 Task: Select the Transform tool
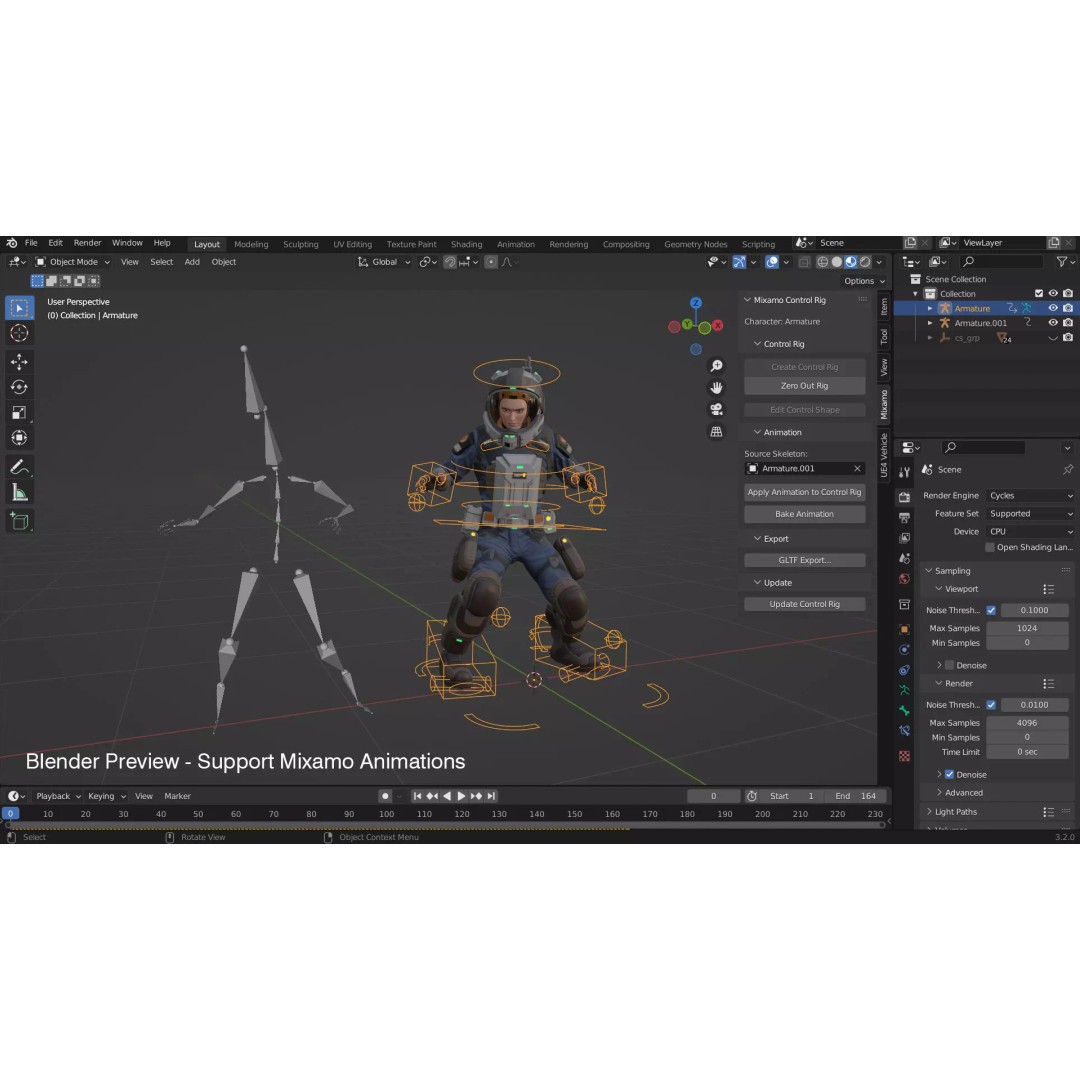click(19, 438)
